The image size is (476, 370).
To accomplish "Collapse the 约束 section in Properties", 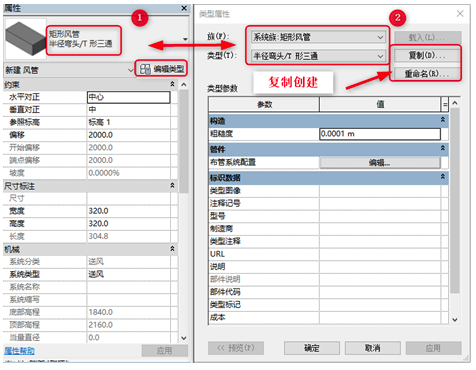I will pos(172,84).
